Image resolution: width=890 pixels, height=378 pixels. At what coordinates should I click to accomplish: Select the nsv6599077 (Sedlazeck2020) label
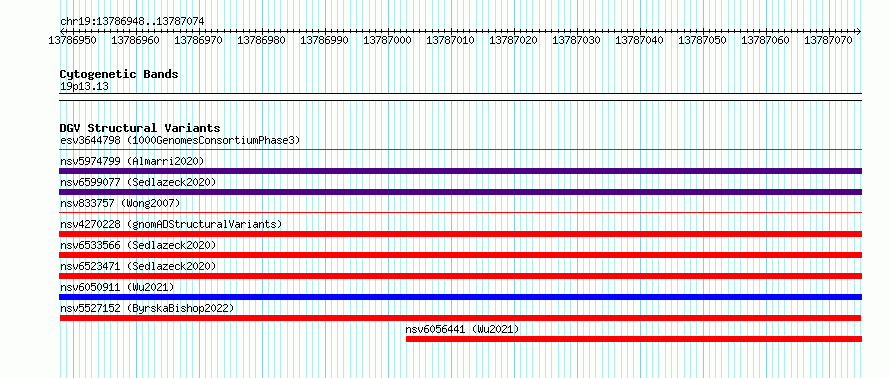(x=138, y=182)
